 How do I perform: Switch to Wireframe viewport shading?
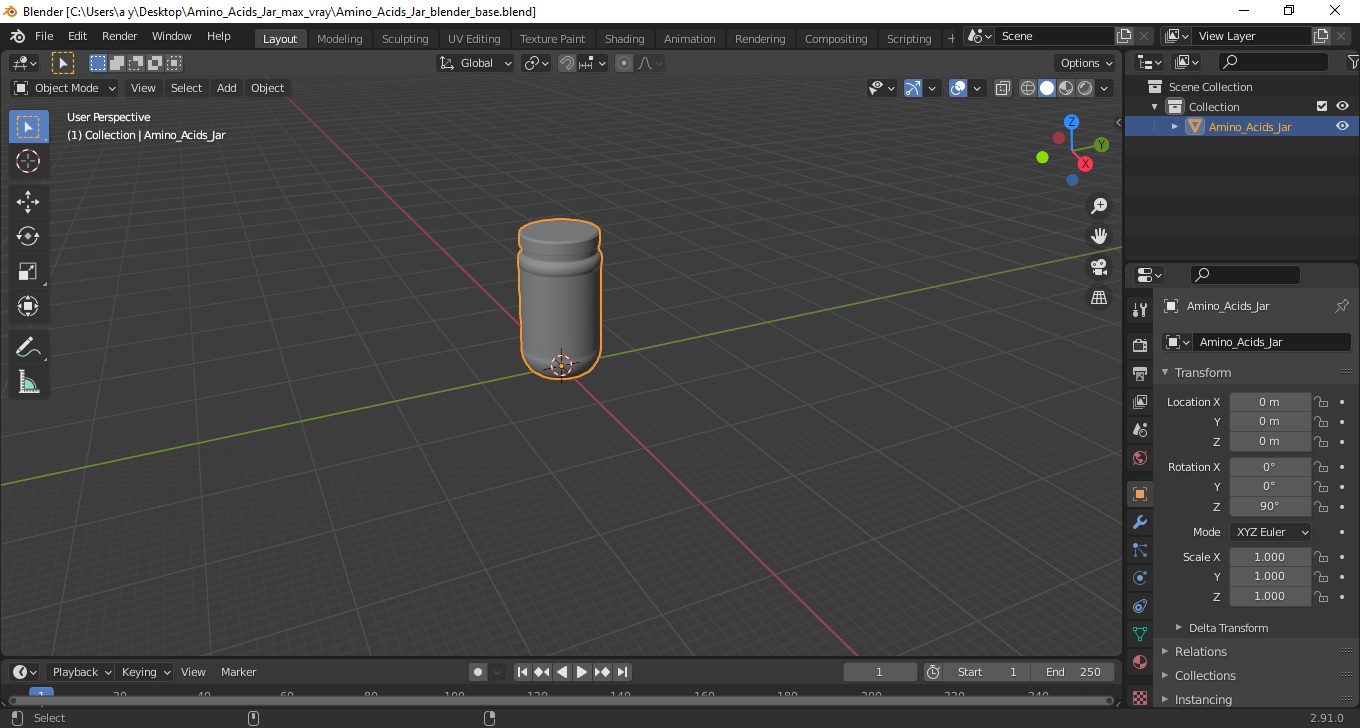click(1028, 88)
